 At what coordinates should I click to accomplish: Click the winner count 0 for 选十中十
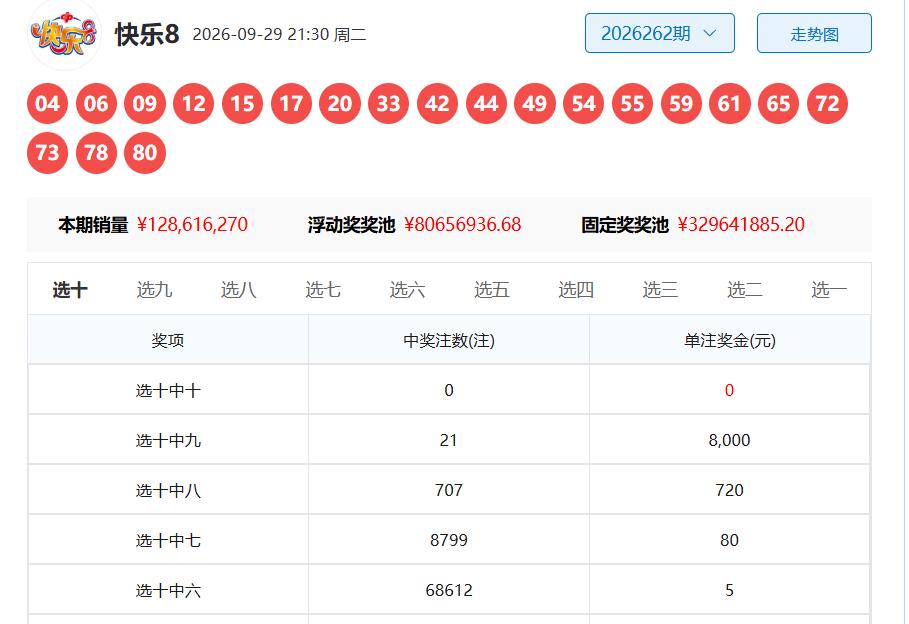click(449, 390)
